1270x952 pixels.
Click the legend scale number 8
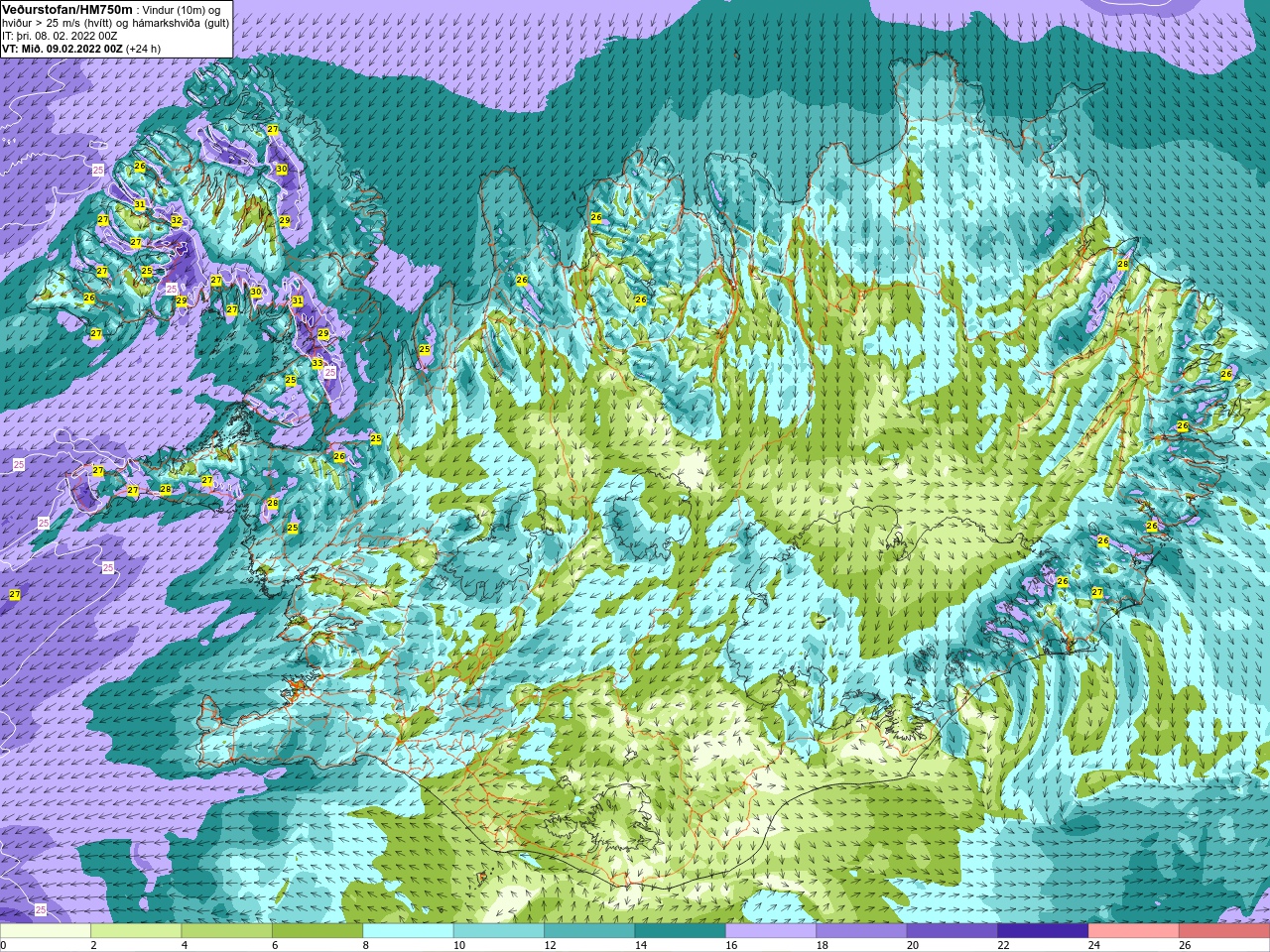pyautogui.click(x=366, y=945)
